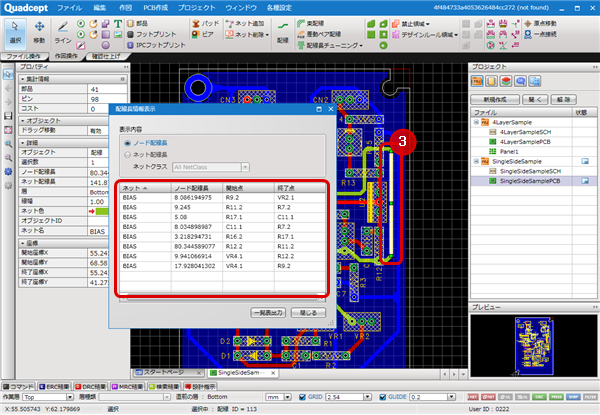
Task: Select 4LayerSamplePCB in project tree
Action: point(525,142)
